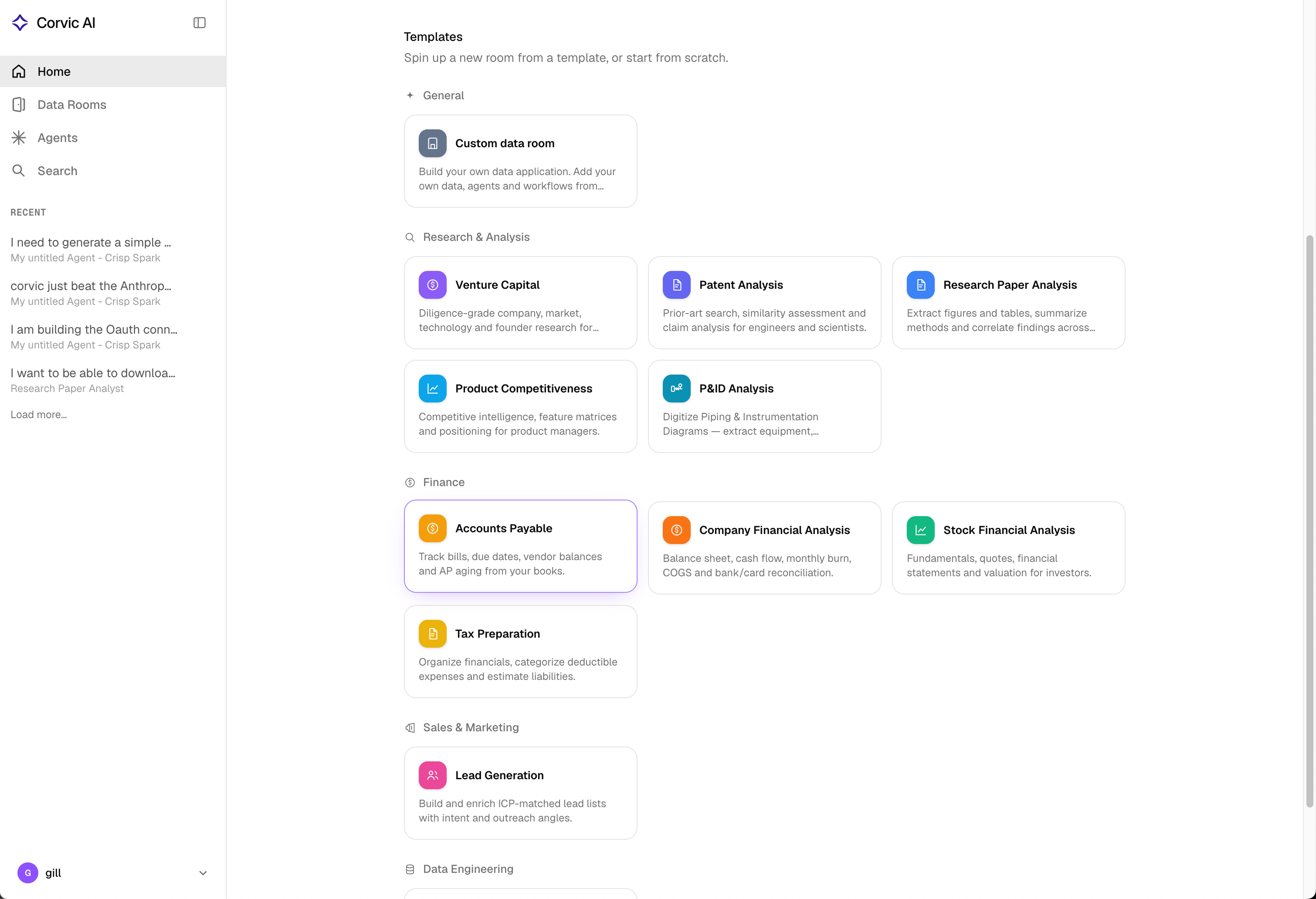Click the Tax Preparation yellow icon

(433, 633)
